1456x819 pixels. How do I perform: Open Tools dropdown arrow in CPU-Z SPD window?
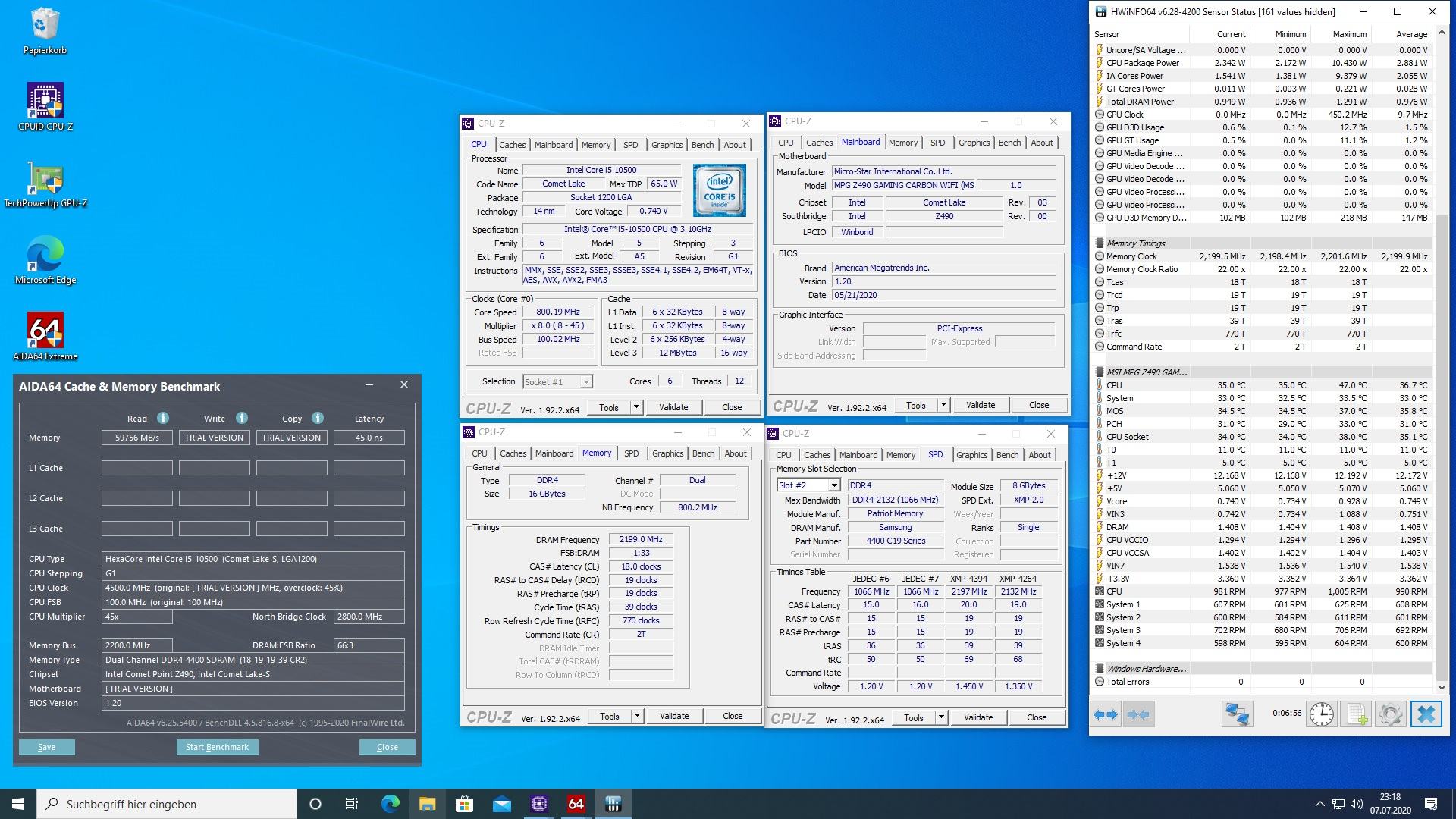click(941, 717)
